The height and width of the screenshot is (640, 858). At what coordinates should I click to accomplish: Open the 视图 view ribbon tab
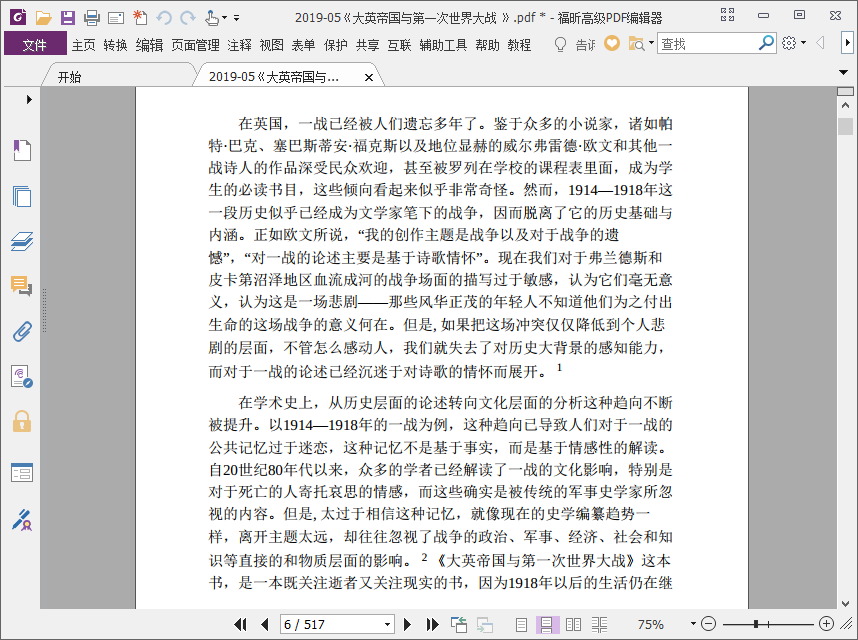click(271, 45)
